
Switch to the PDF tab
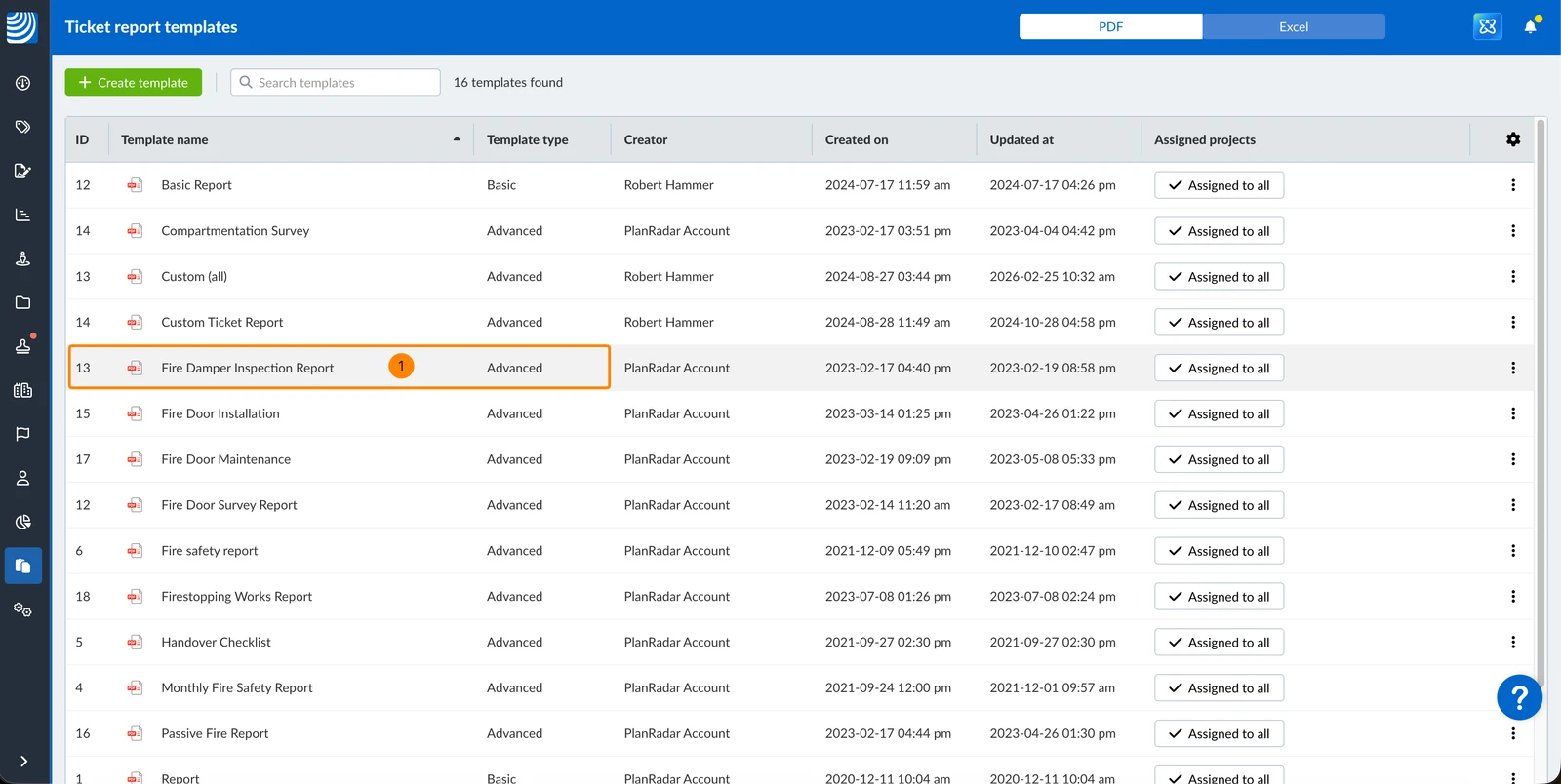pyautogui.click(x=1110, y=26)
